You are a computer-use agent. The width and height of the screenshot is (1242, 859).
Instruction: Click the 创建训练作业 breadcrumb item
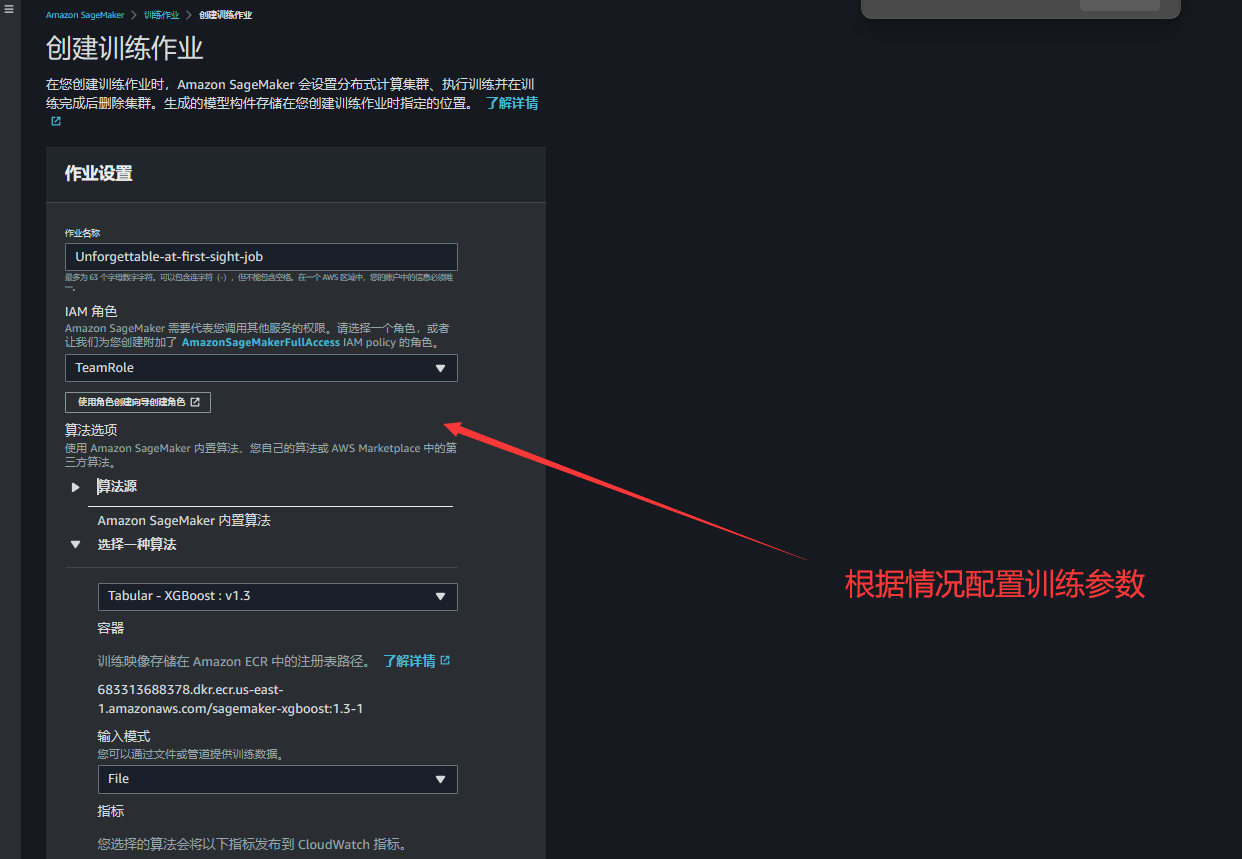225,15
